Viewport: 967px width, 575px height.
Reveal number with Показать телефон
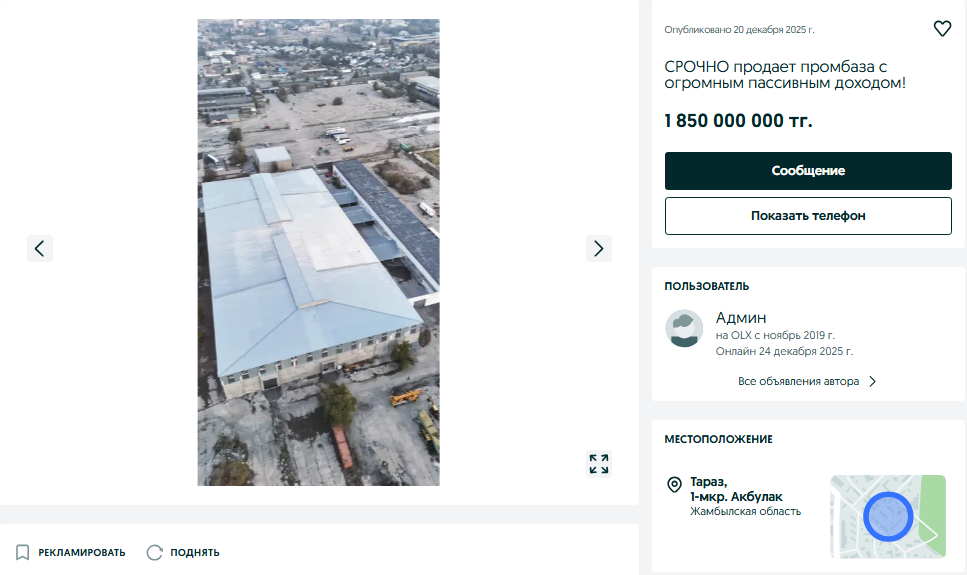(808, 216)
